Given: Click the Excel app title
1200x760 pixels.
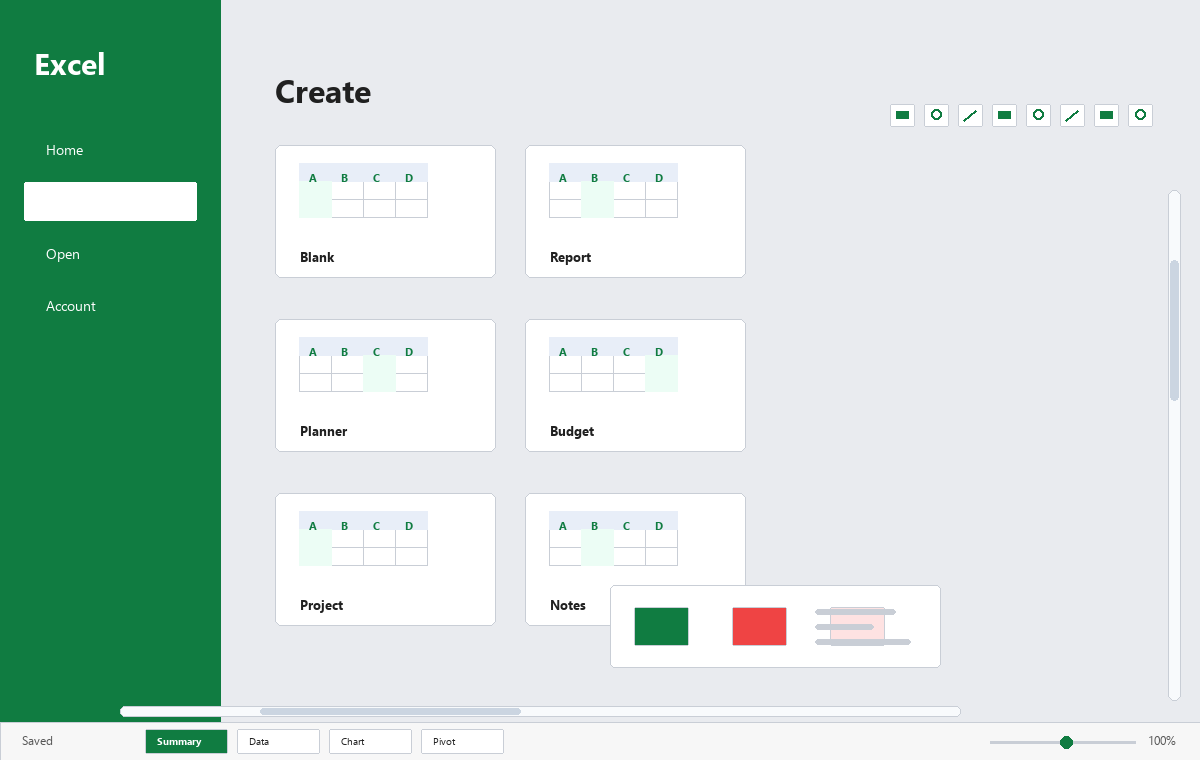Looking at the screenshot, I should (x=70, y=65).
